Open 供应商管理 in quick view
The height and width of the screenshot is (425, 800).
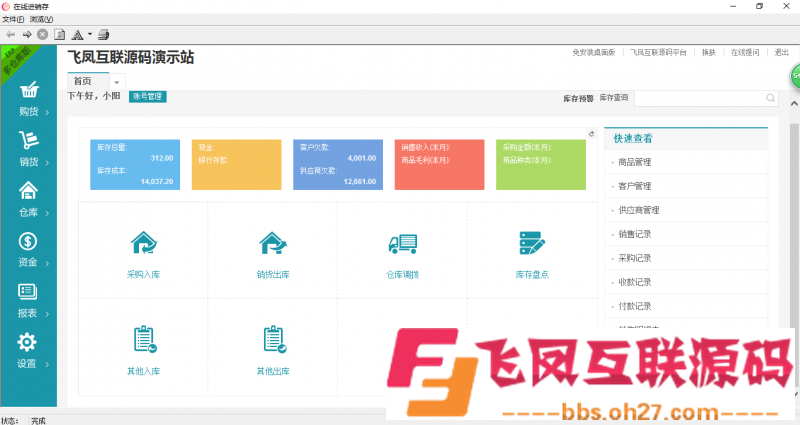pyautogui.click(x=639, y=210)
